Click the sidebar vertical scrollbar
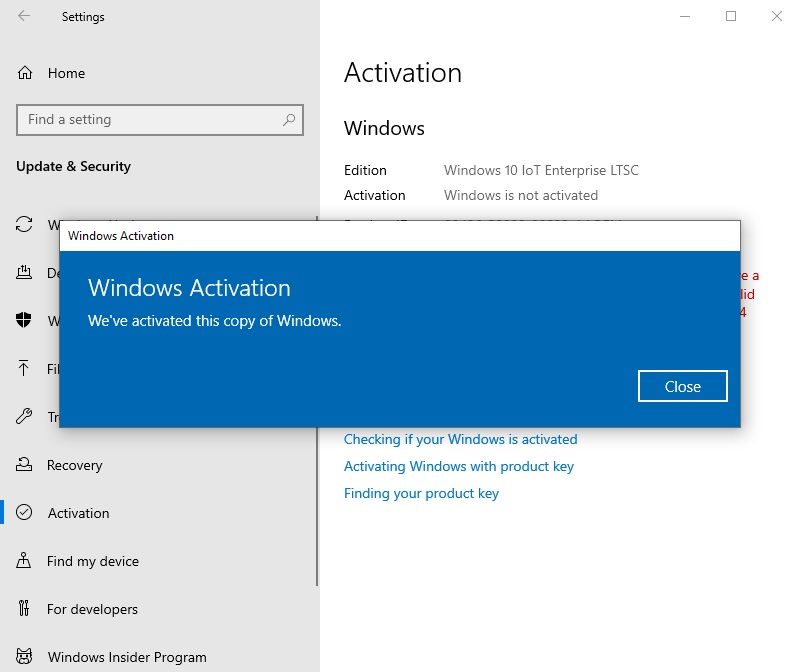Viewport: 799px width, 672px height. tap(317, 400)
